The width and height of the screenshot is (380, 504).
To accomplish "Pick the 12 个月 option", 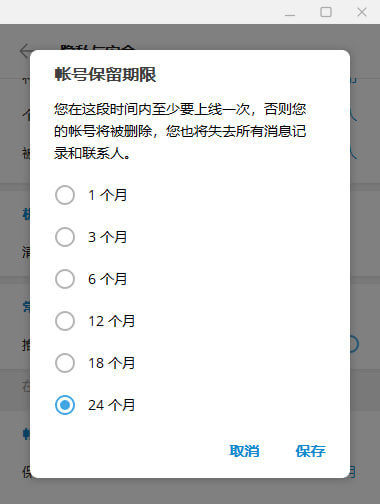I will click(65, 321).
